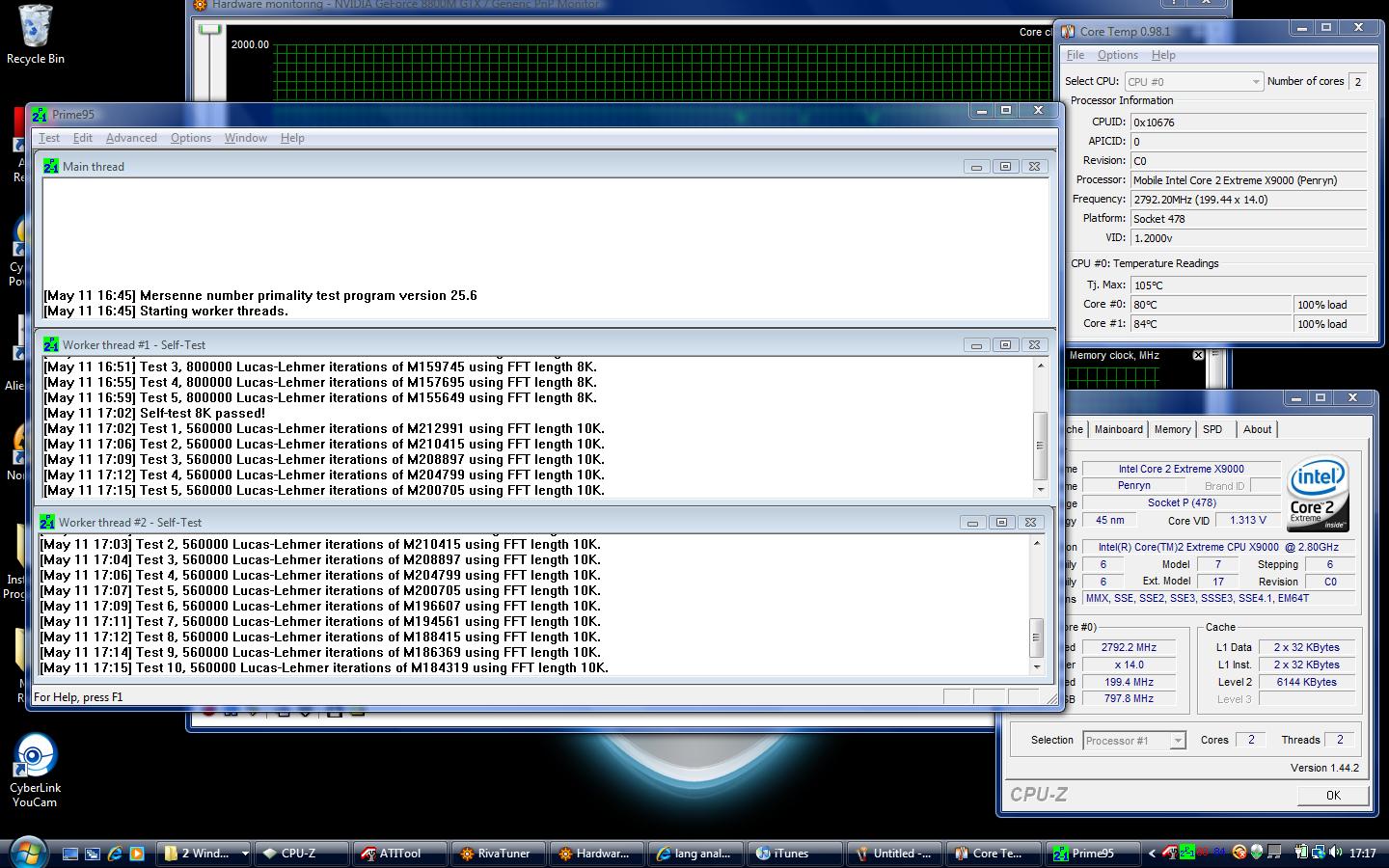Click Core VID value 1.313 V in CPU-Z
This screenshot has height=868, width=1389.
(1248, 520)
